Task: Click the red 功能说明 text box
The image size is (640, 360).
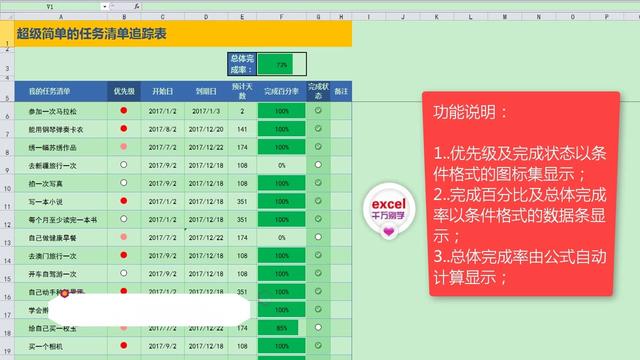Action: point(521,193)
